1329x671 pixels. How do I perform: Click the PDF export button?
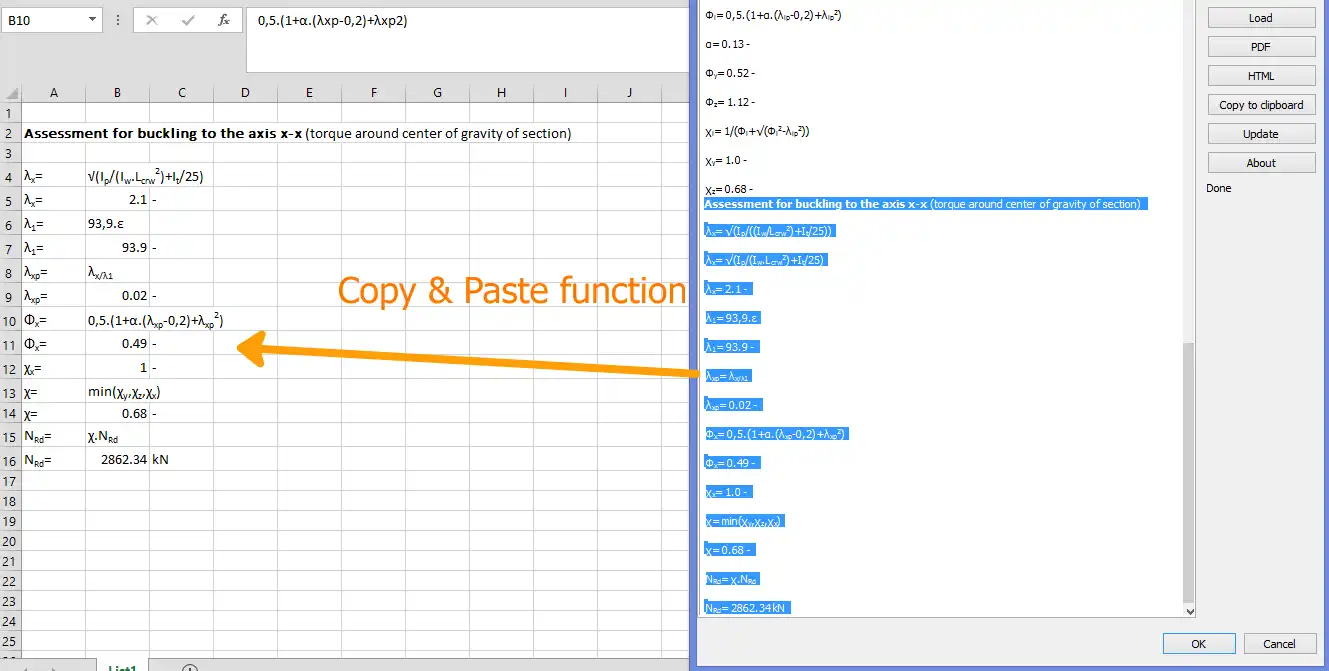point(1260,47)
